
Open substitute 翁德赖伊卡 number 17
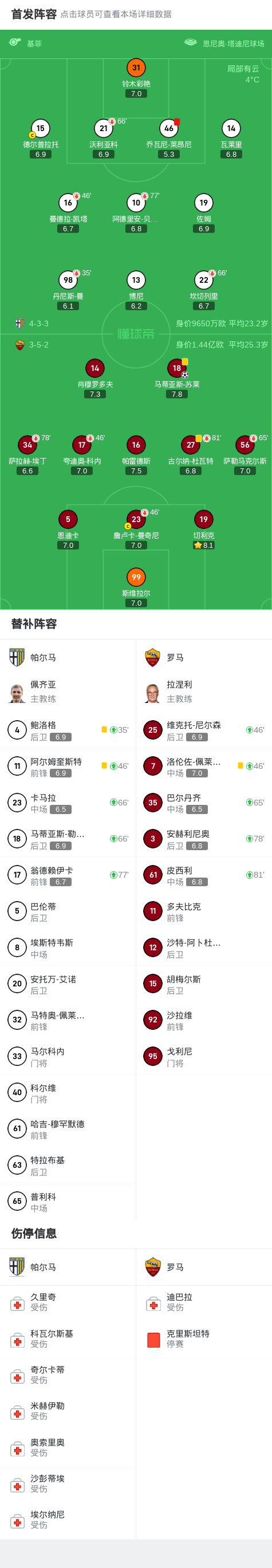tap(68, 875)
